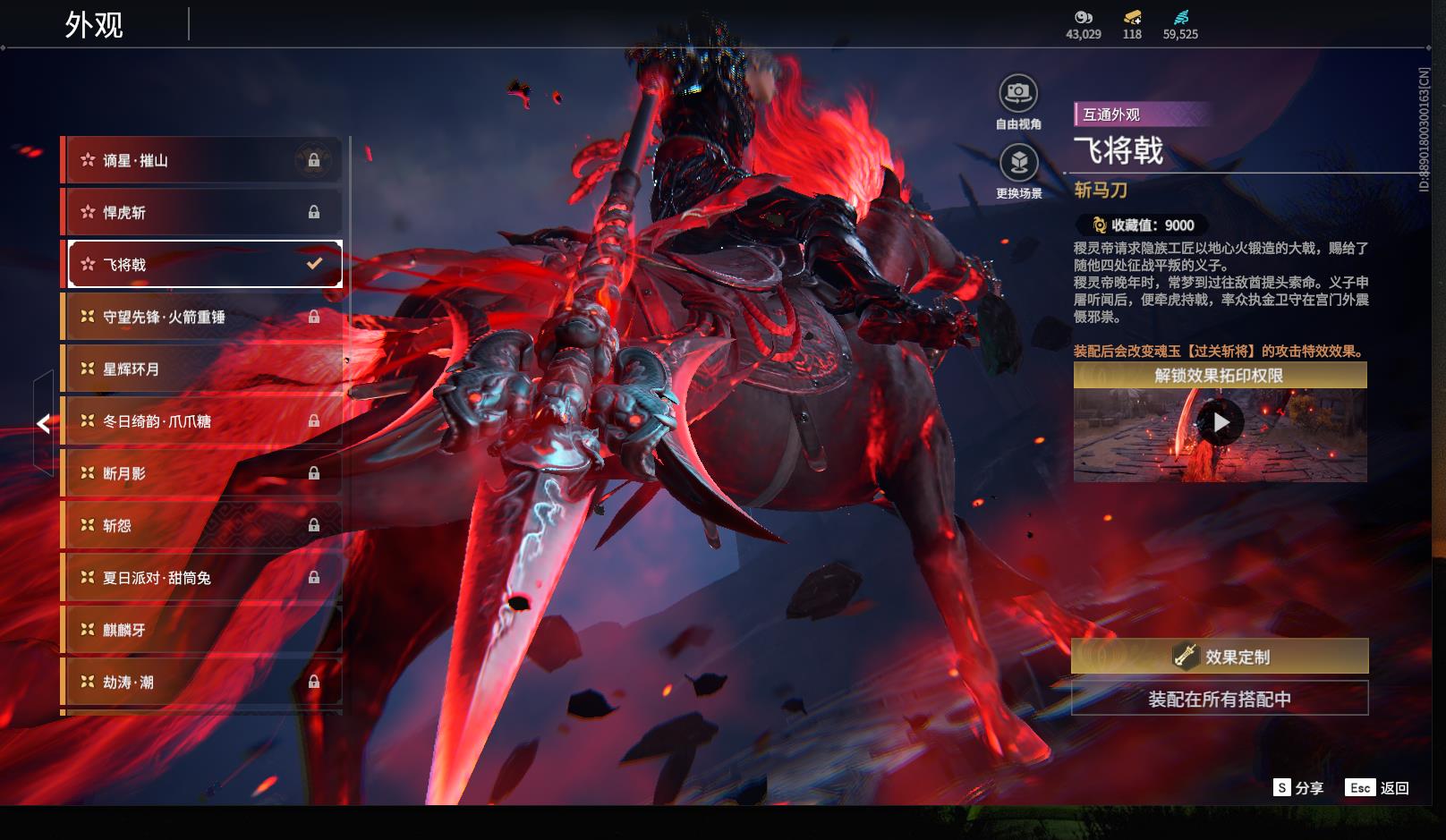Click the silver coin currency icon

coord(1083,17)
